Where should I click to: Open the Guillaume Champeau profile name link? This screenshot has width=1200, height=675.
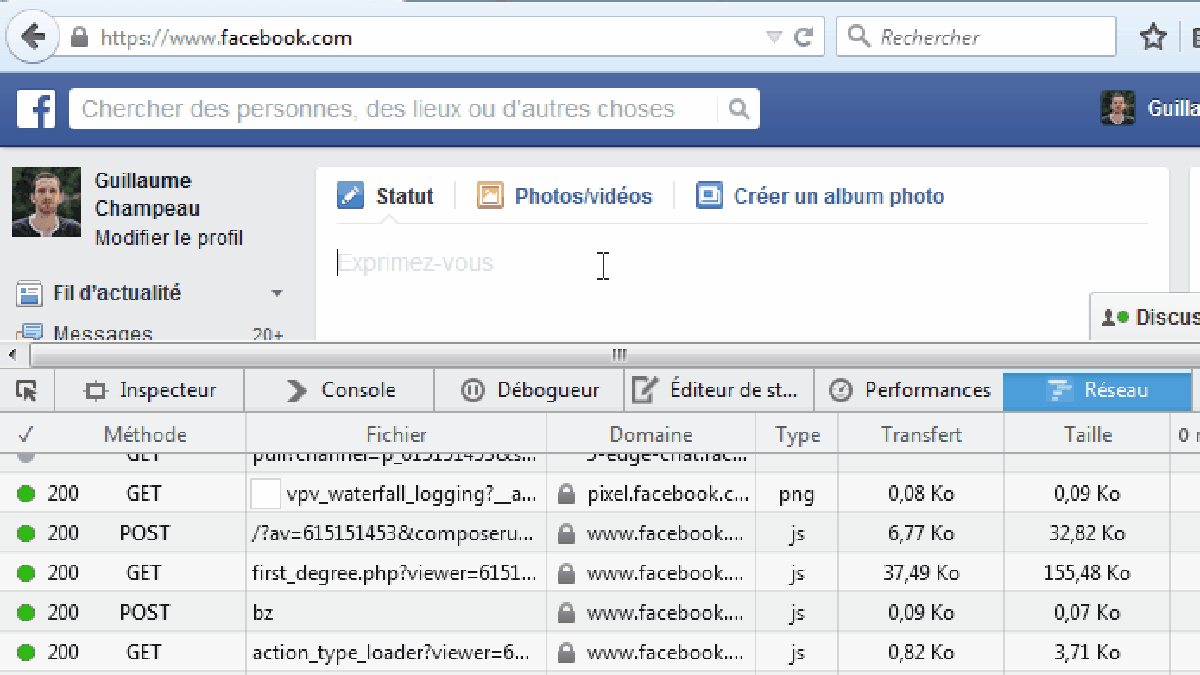point(147,195)
